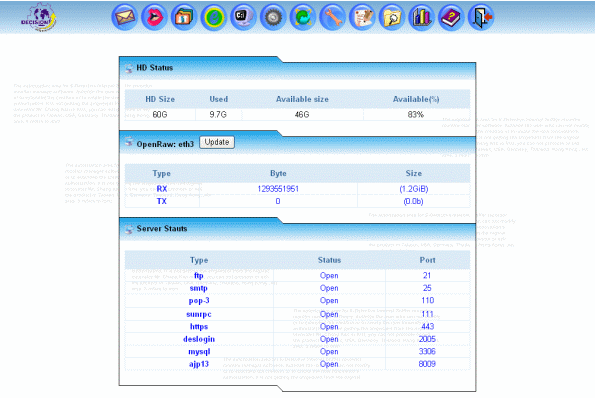Click the gray gear settings icon

[x=273, y=17]
